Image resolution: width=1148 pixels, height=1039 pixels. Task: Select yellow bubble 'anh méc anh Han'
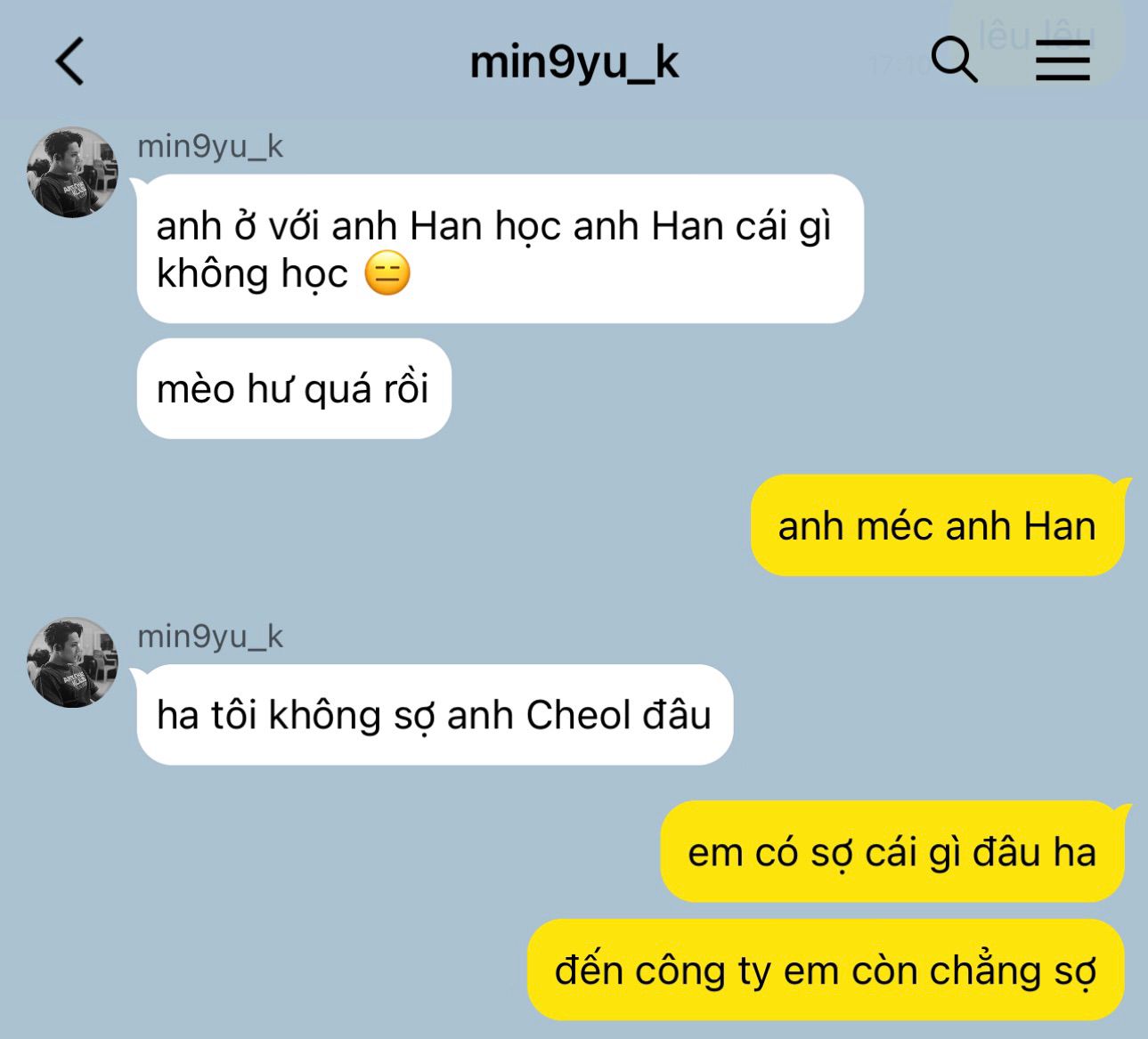(x=937, y=525)
